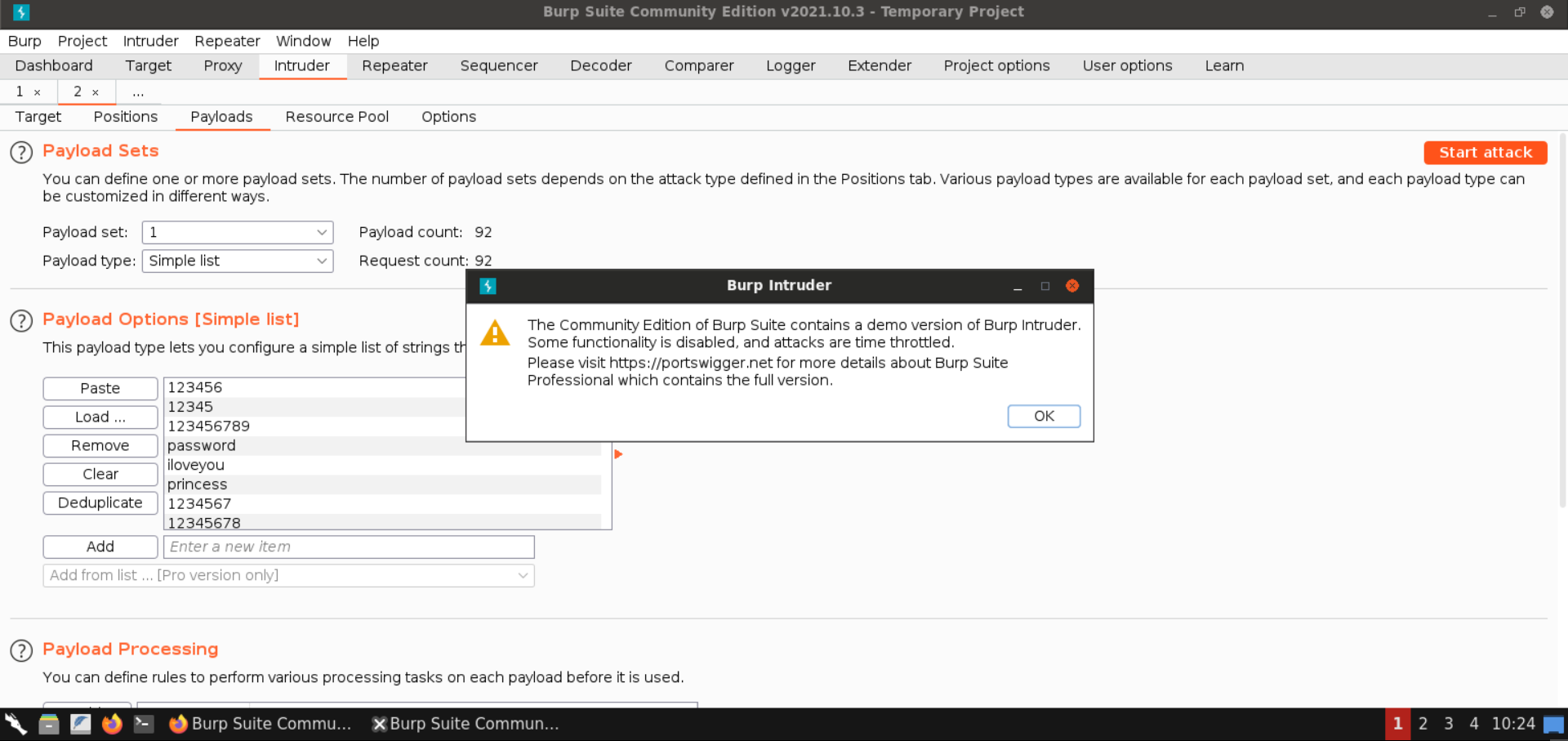Open the Intruder menu in menu bar
1568x741 pixels.
pyautogui.click(x=150, y=41)
